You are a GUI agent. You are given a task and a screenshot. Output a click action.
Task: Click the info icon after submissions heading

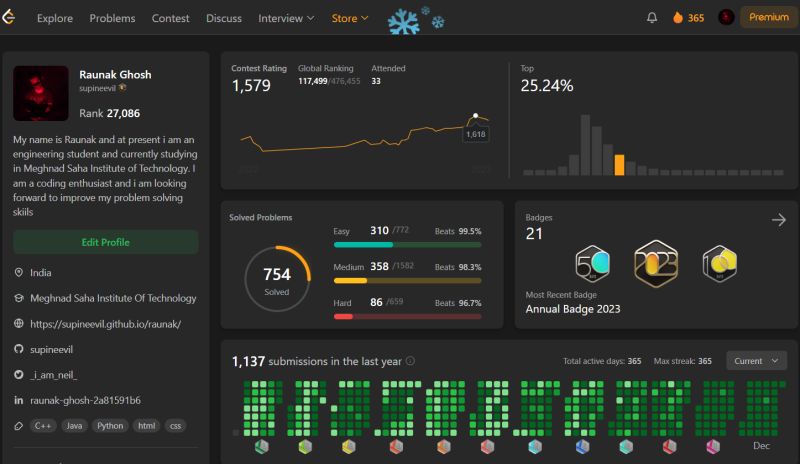click(410, 361)
